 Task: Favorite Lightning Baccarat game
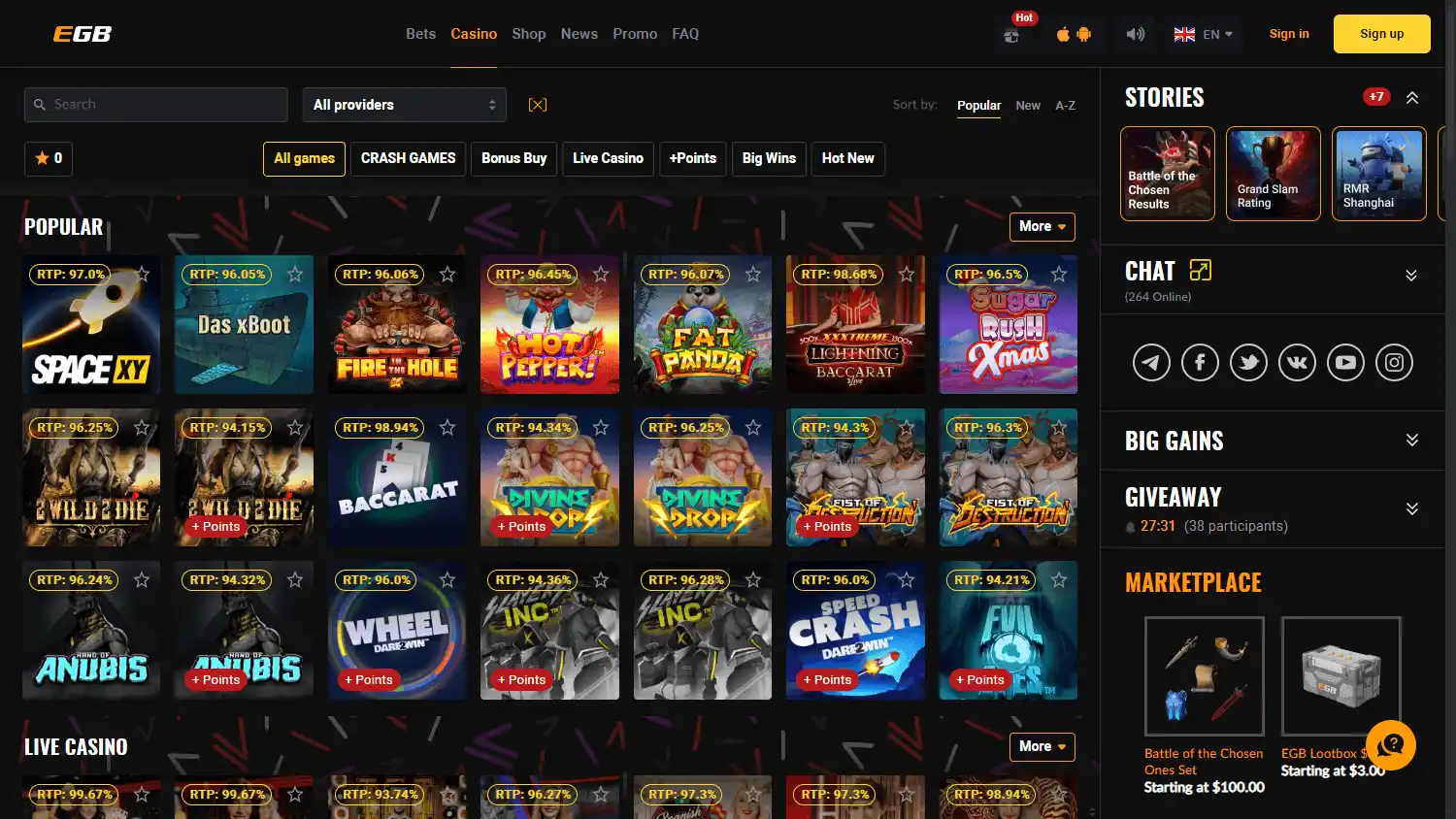tap(907, 275)
